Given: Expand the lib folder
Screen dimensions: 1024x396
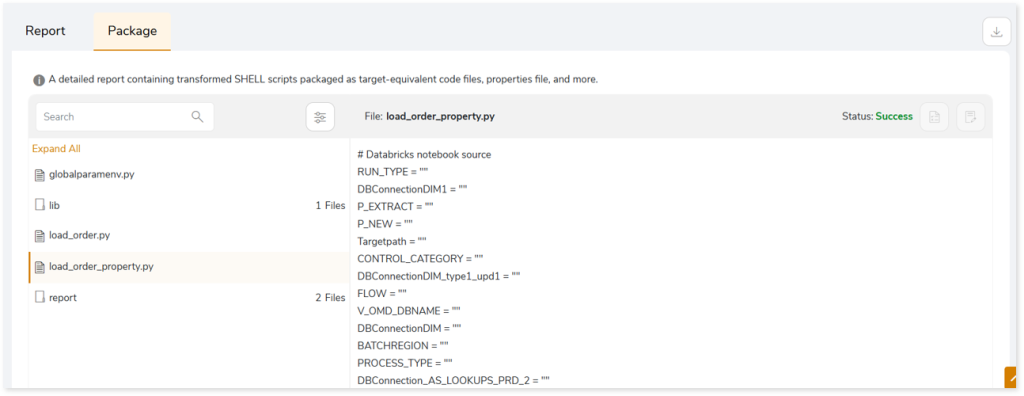Looking at the screenshot, I should [x=189, y=205].
